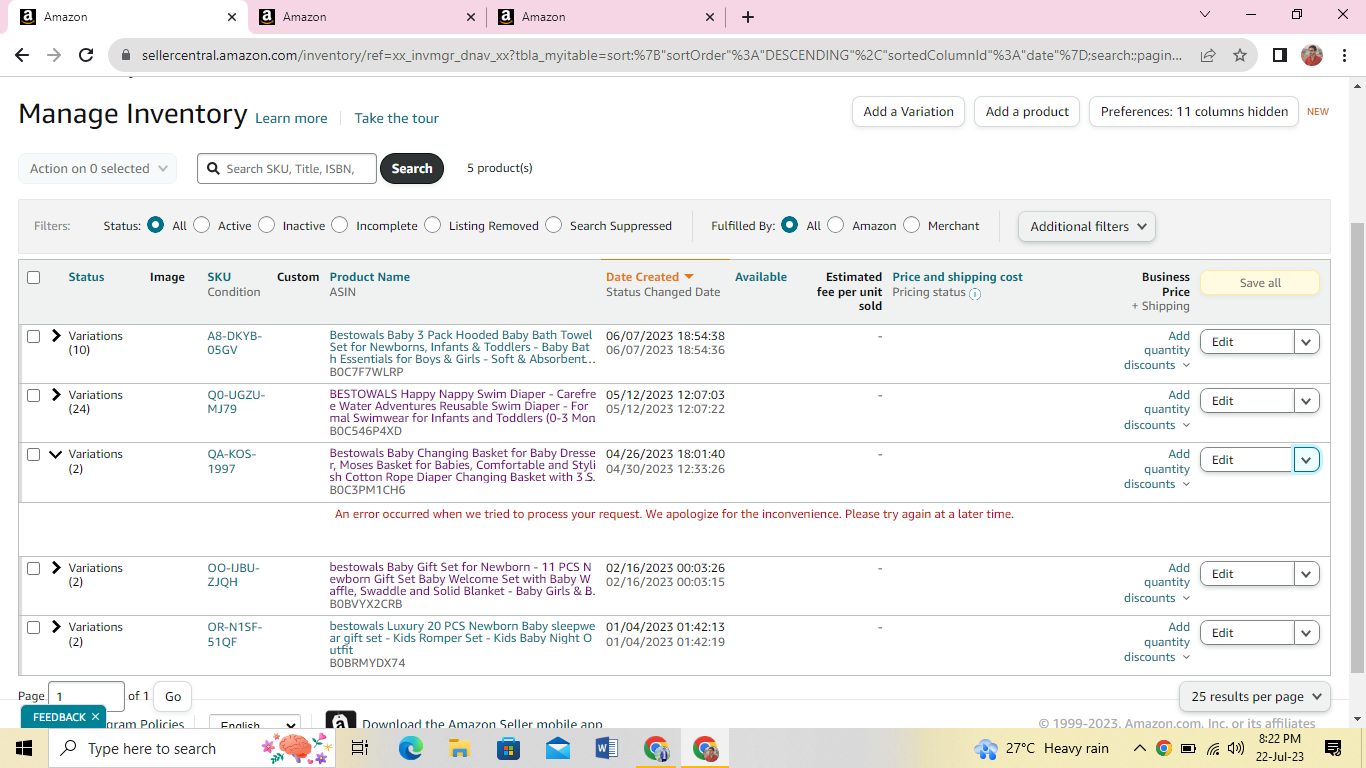Image resolution: width=1366 pixels, height=768 pixels.
Task: Sort by the Date Created column header
Action: click(649, 277)
